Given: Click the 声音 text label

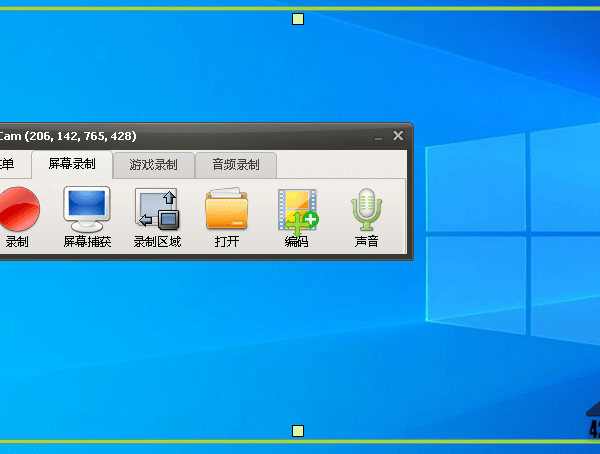Looking at the screenshot, I should (367, 242).
